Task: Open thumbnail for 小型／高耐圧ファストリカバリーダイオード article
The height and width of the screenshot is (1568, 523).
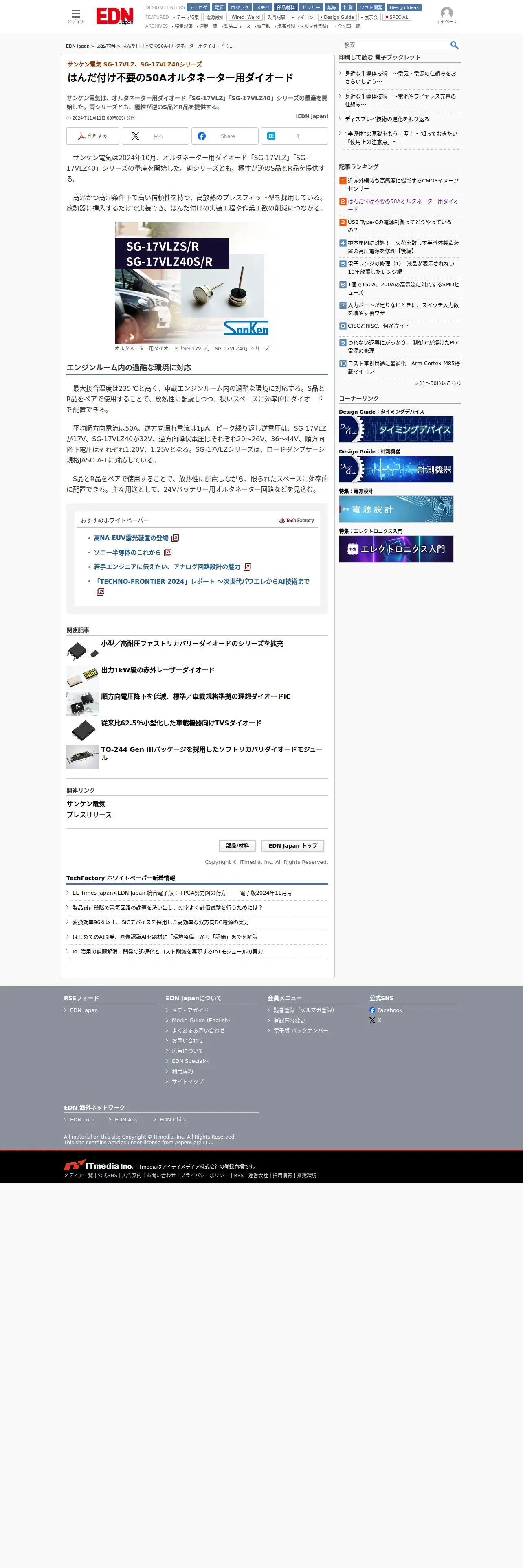Action: coord(82,651)
